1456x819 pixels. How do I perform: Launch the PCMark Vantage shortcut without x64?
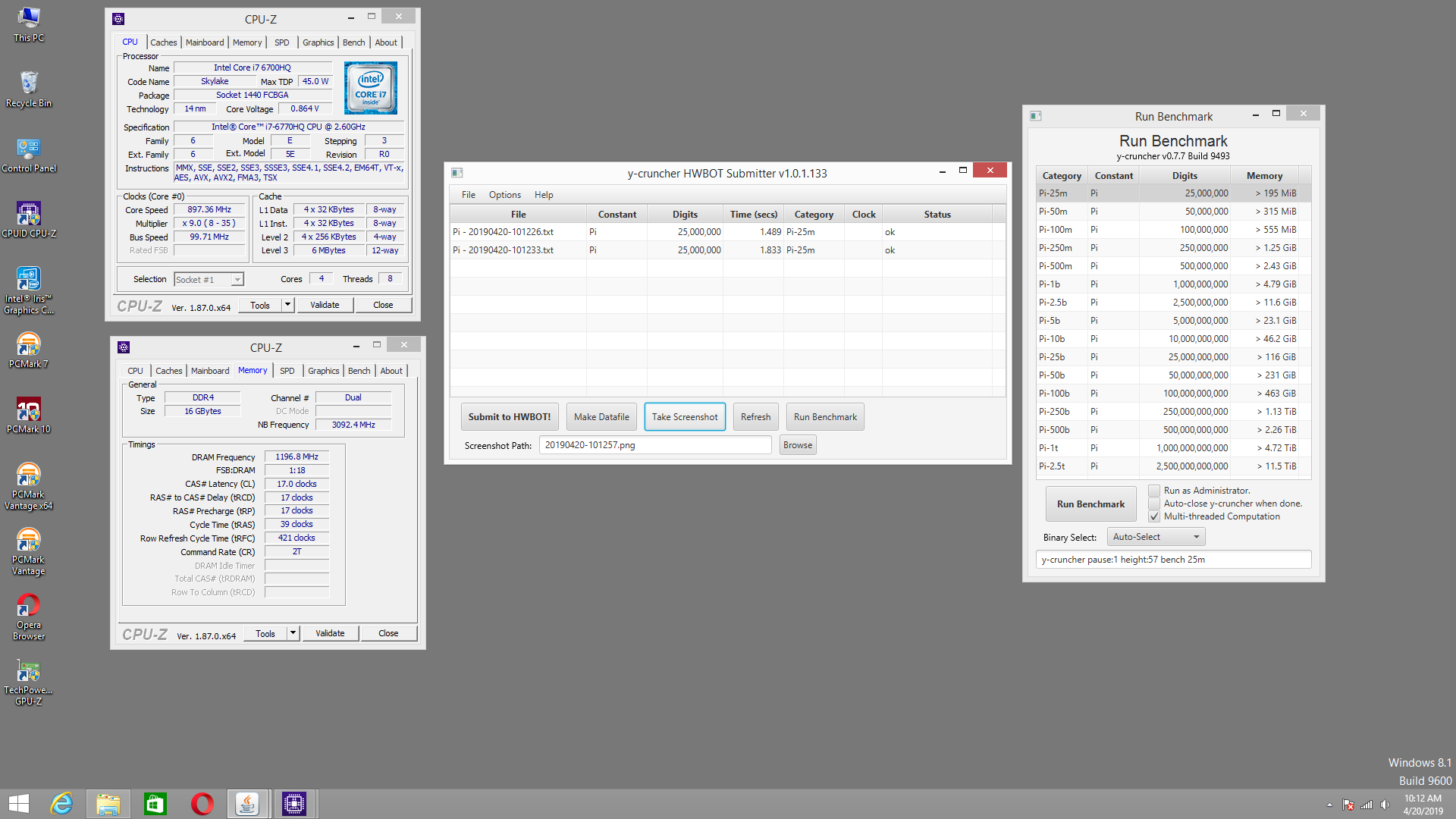(29, 551)
